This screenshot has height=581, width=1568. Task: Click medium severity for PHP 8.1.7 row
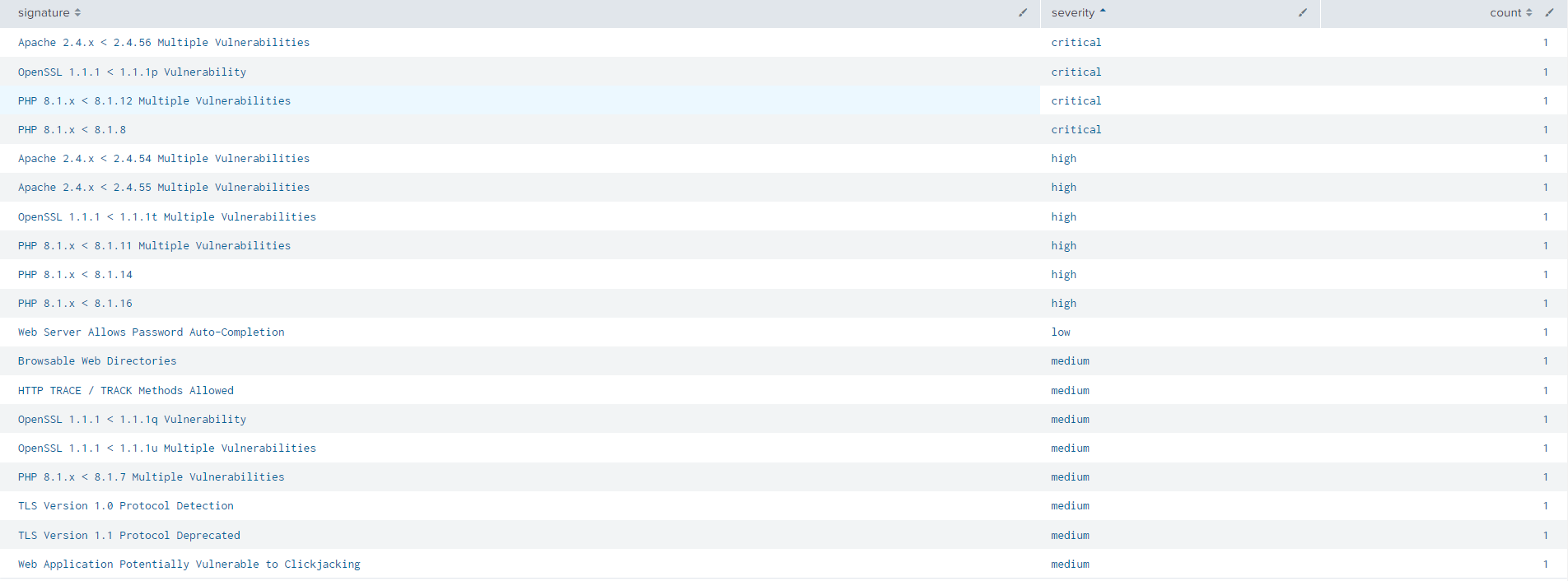1071,477
